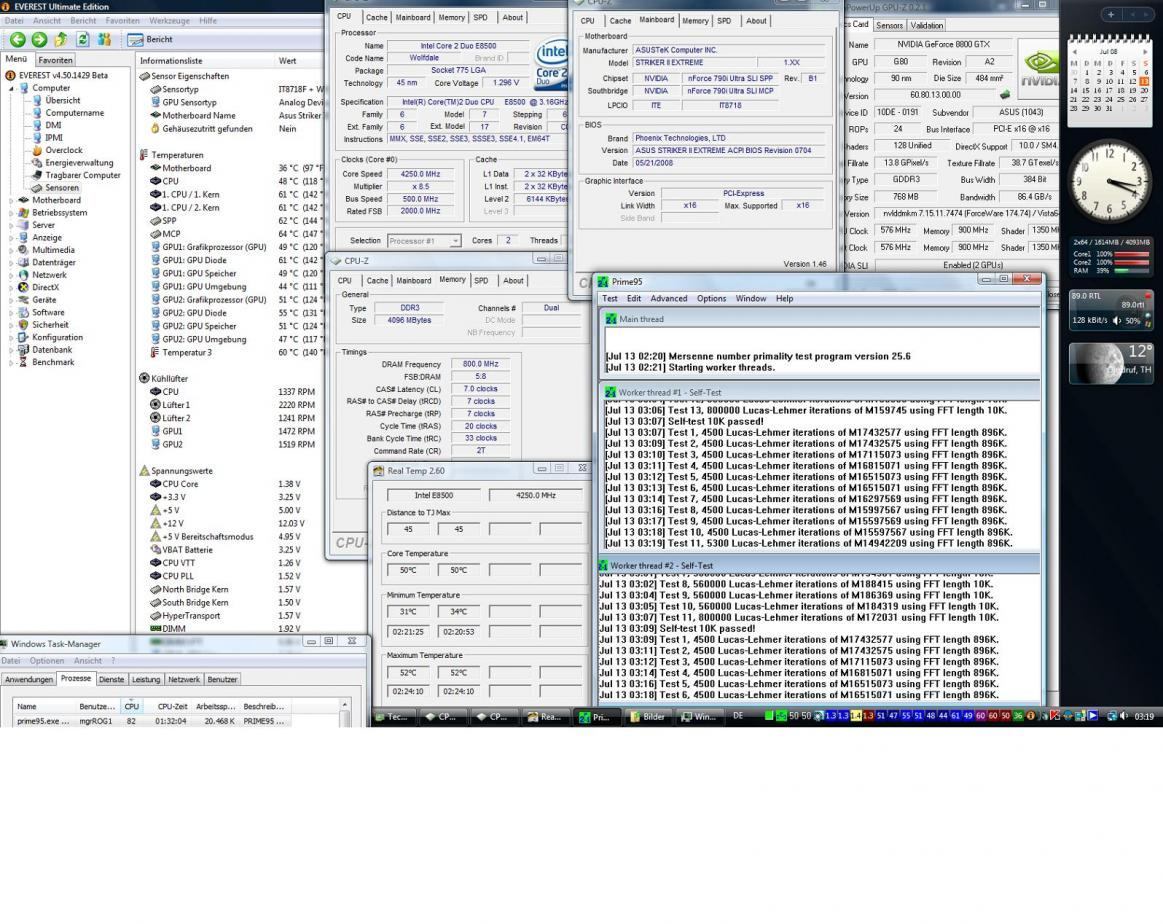
Task: Click Spannungswerte warning icon in EVEREST list
Action: point(144,471)
